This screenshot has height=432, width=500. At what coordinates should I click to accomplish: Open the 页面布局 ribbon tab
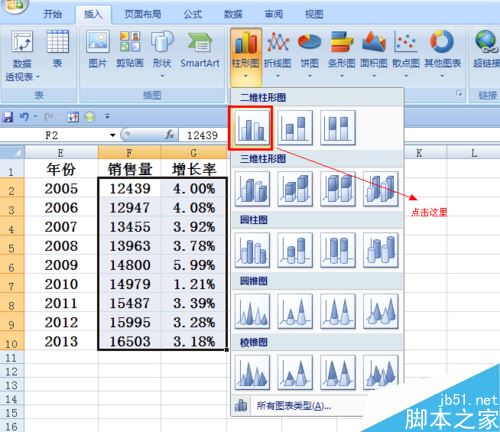pos(143,14)
